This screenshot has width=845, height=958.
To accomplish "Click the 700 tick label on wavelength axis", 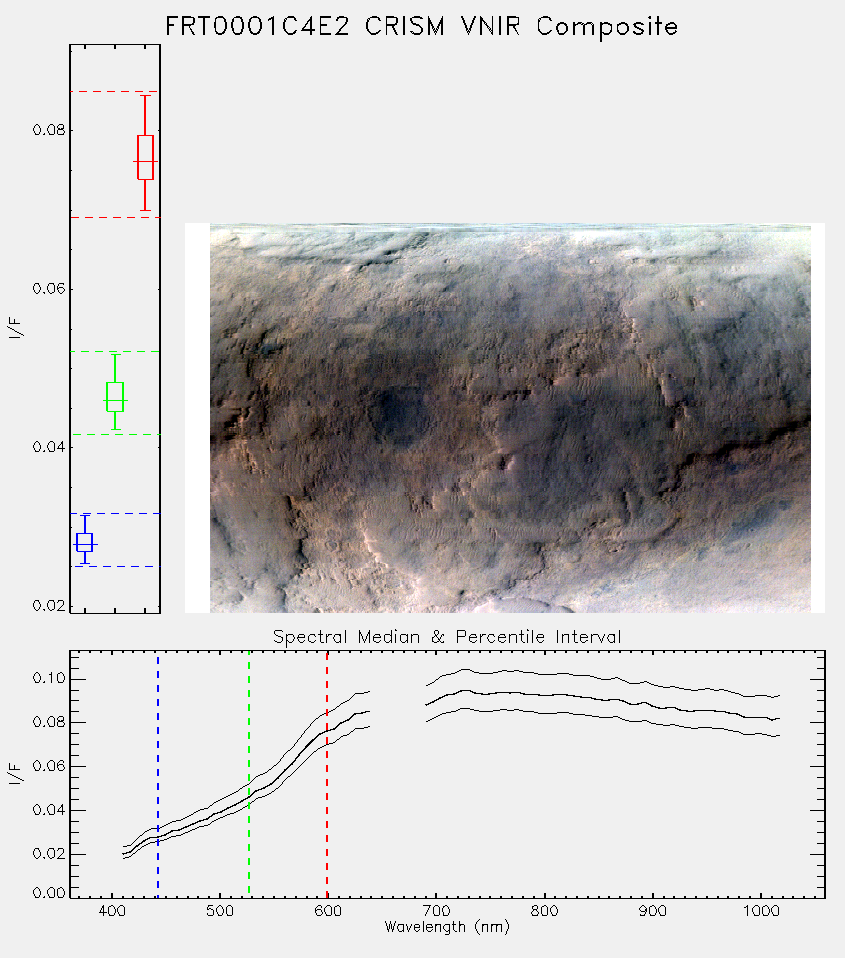I will point(436,911).
